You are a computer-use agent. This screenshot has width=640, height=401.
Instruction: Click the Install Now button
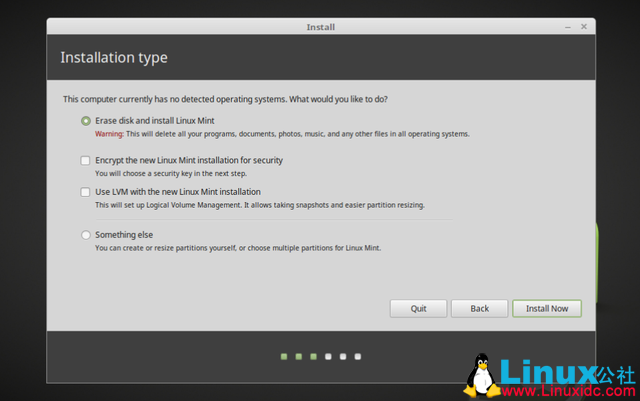coord(547,309)
